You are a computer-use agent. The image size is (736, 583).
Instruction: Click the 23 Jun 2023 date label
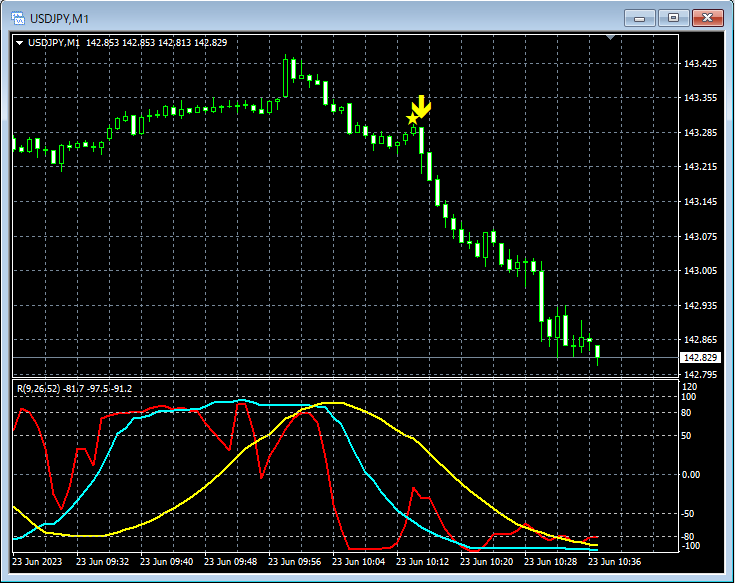[x=37, y=561]
